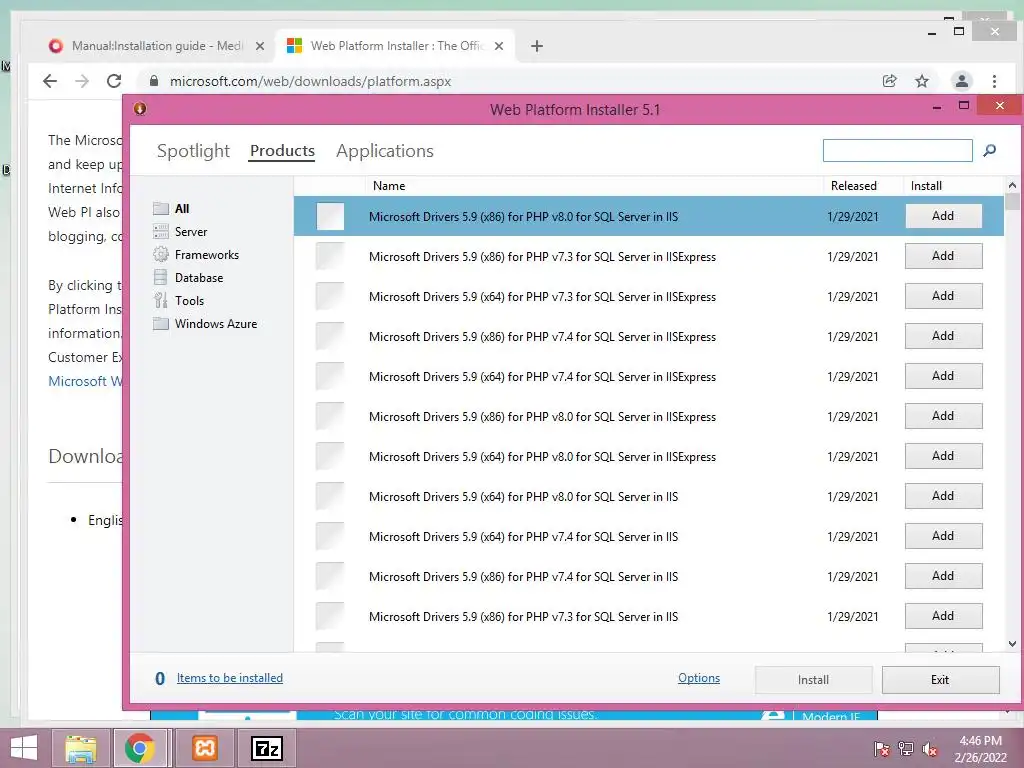The height and width of the screenshot is (768, 1024).
Task: Click the product icon for PHP v8.0 (x86) IIS driver
Action: pos(330,216)
